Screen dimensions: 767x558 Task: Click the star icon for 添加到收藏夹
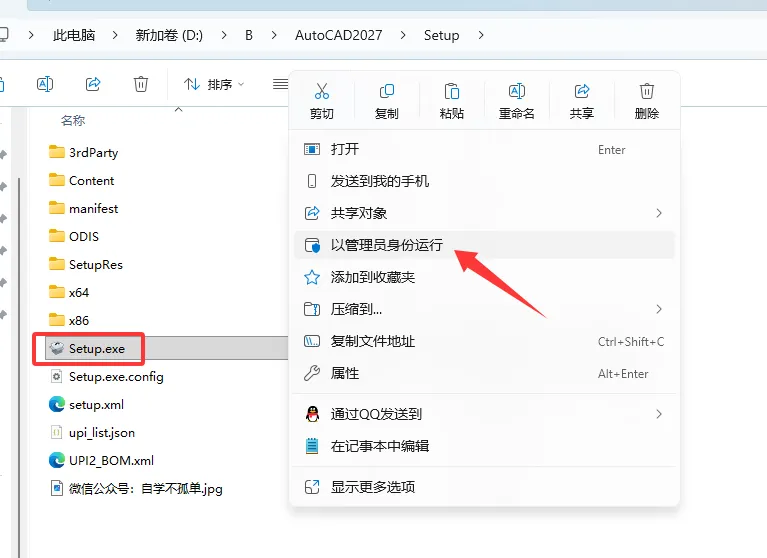coord(312,277)
